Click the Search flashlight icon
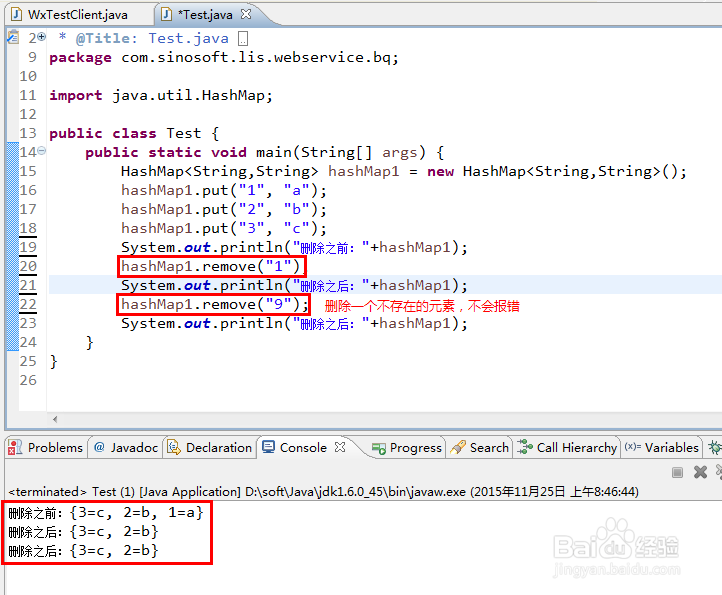The height and width of the screenshot is (595, 722). point(458,447)
